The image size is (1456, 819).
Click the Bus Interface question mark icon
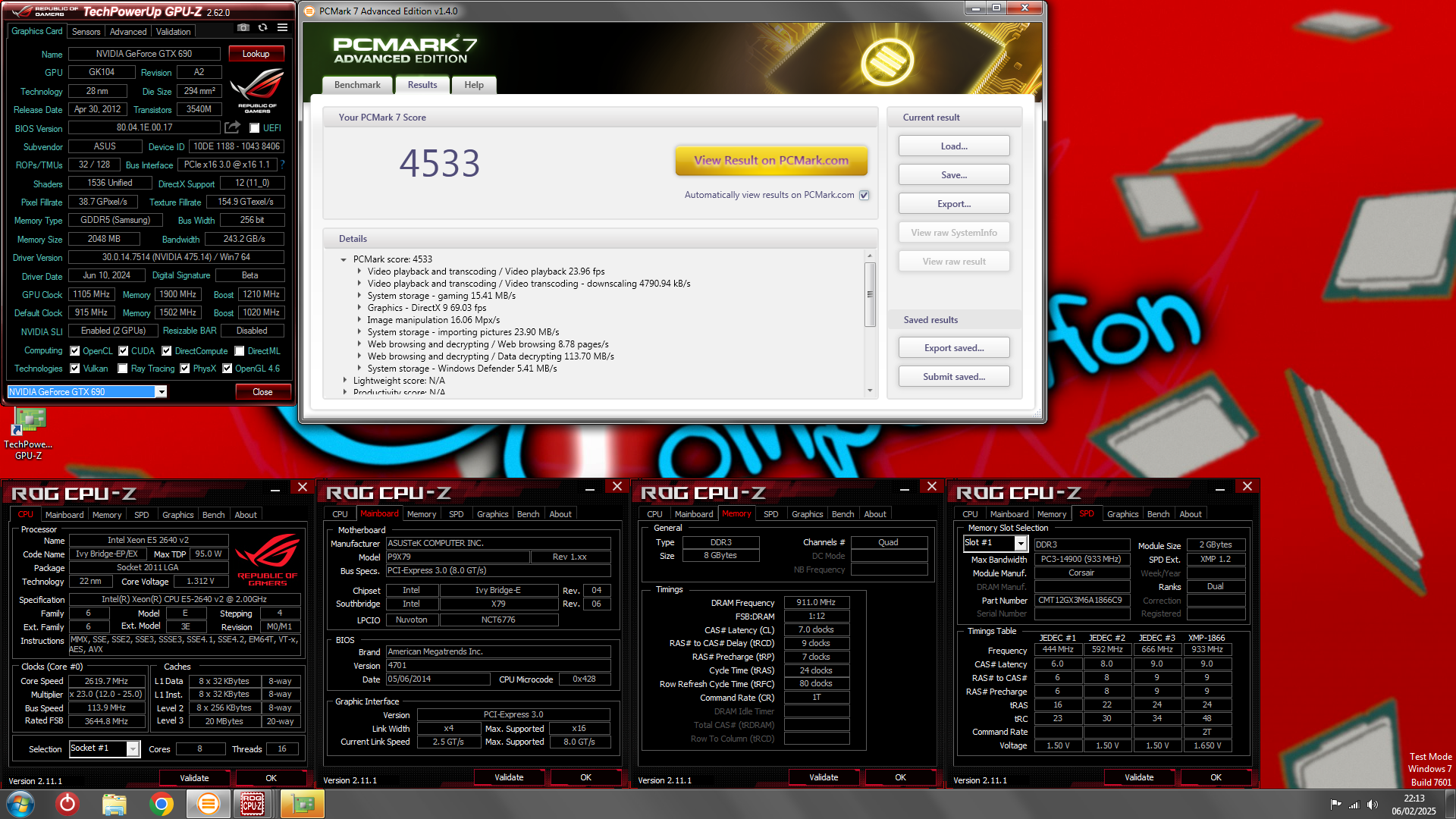point(283,165)
